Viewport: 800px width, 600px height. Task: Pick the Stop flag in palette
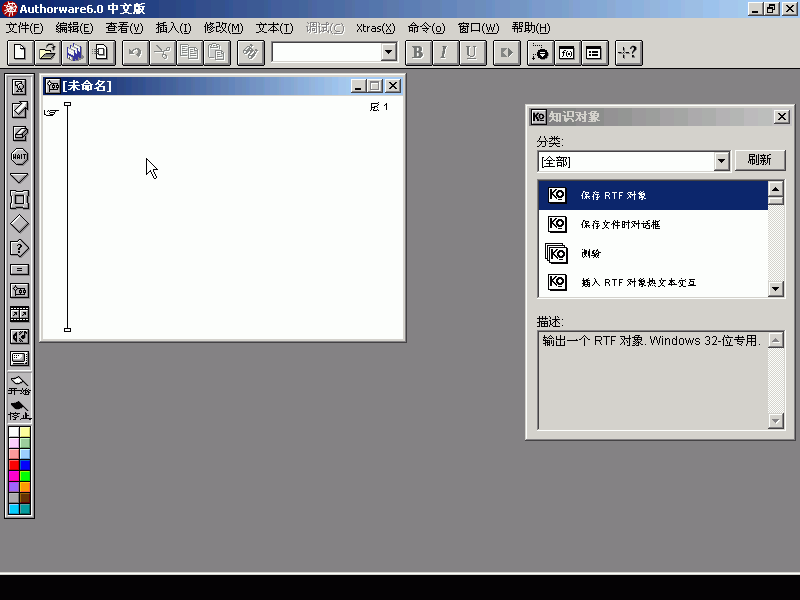tap(19, 411)
